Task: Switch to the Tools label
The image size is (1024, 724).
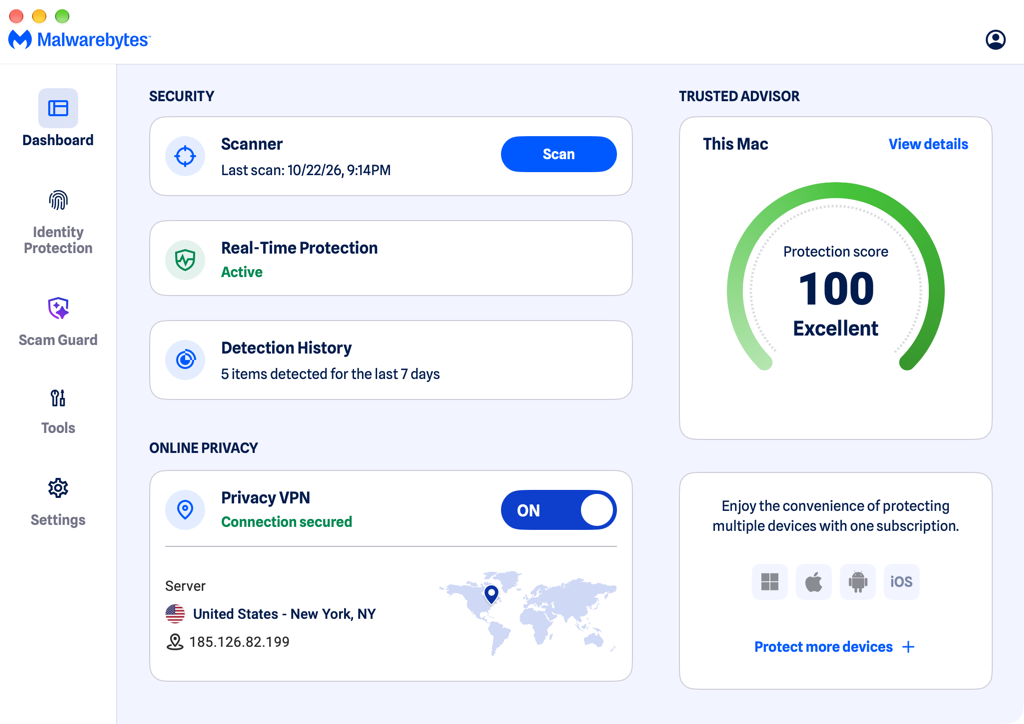Action: pos(58,428)
